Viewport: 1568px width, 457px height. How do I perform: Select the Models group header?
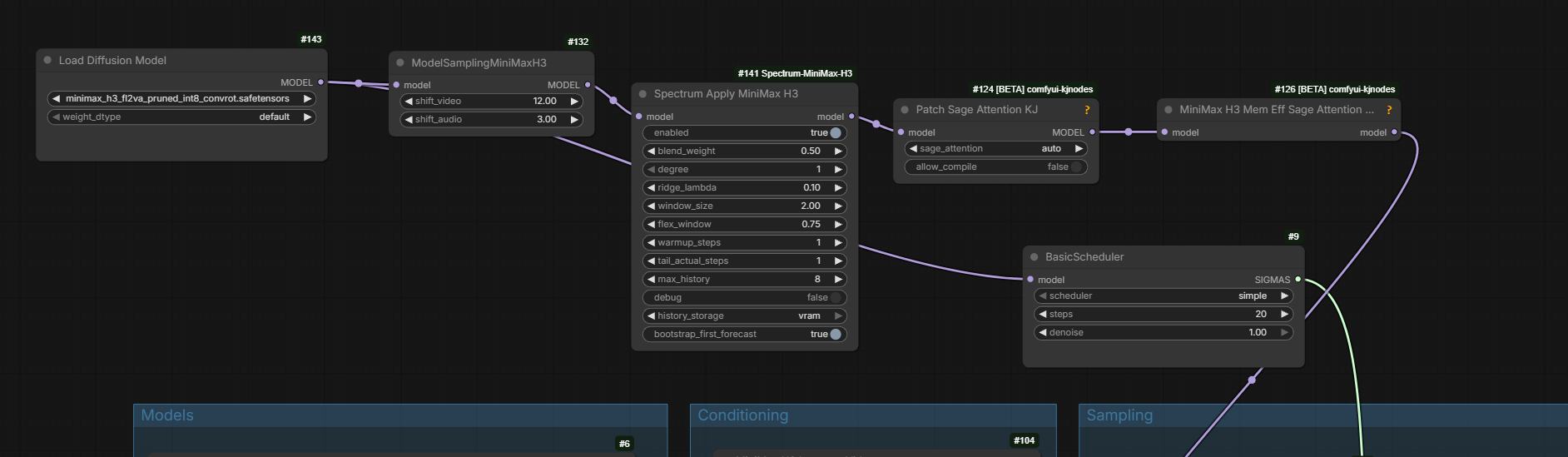[x=400, y=415]
